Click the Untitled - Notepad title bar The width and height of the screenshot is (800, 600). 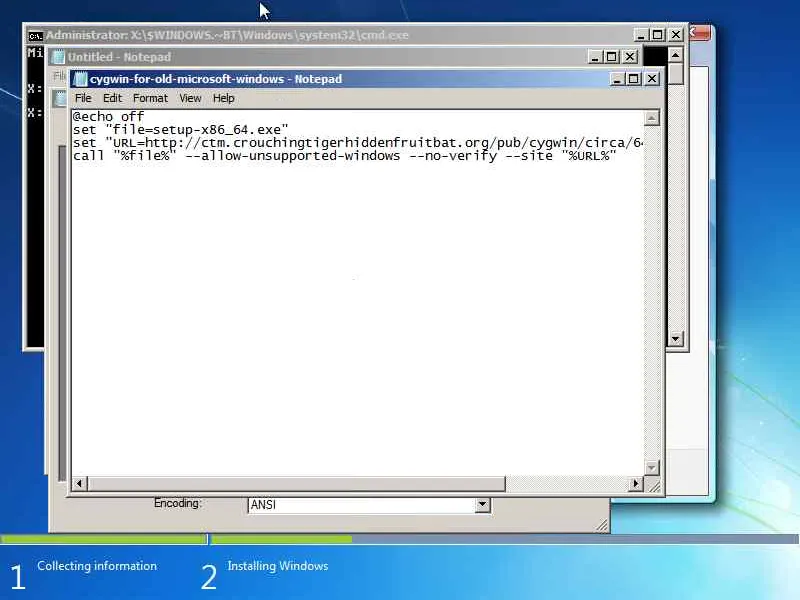(347, 57)
